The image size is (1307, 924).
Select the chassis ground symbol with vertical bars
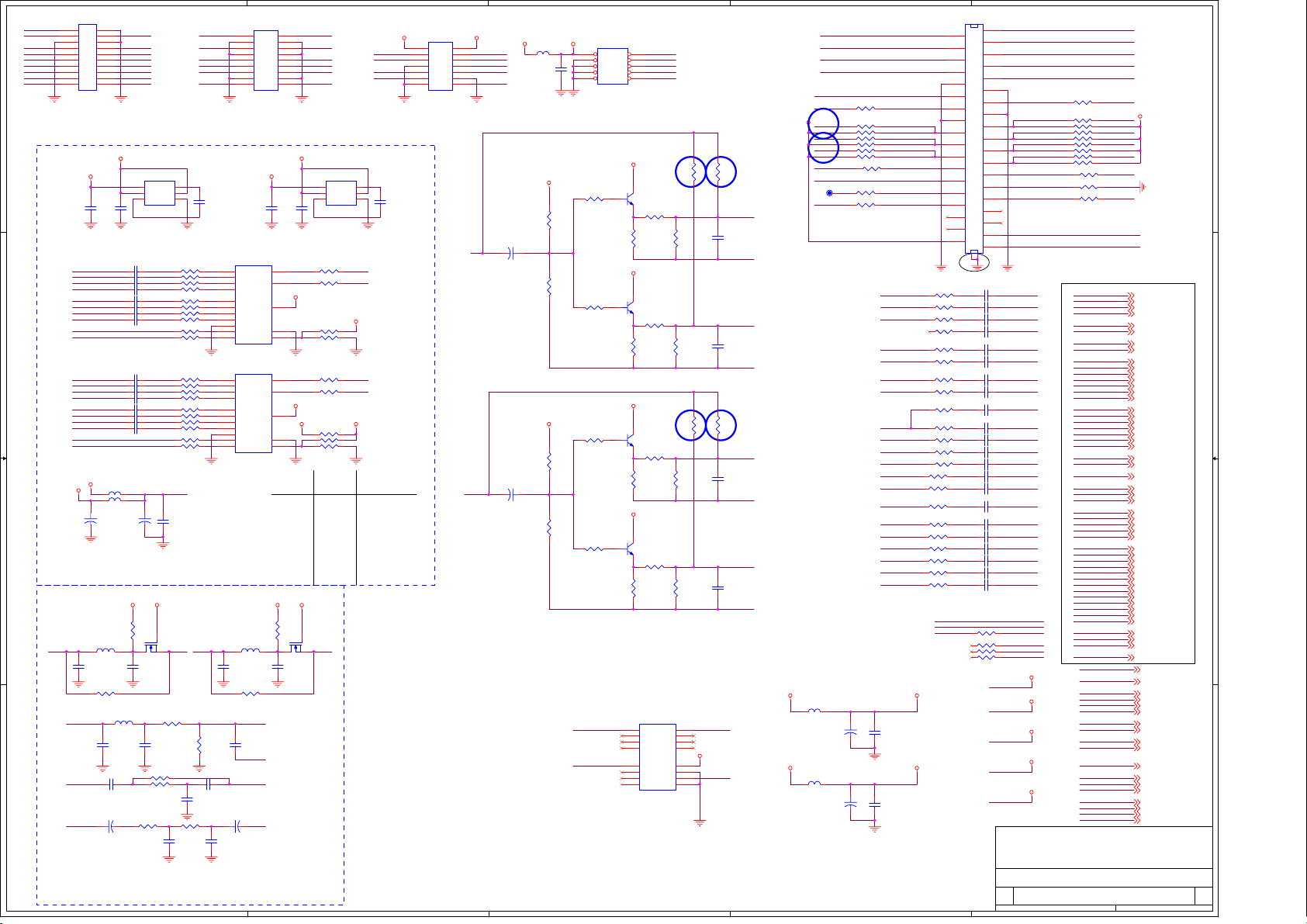click(x=1142, y=187)
